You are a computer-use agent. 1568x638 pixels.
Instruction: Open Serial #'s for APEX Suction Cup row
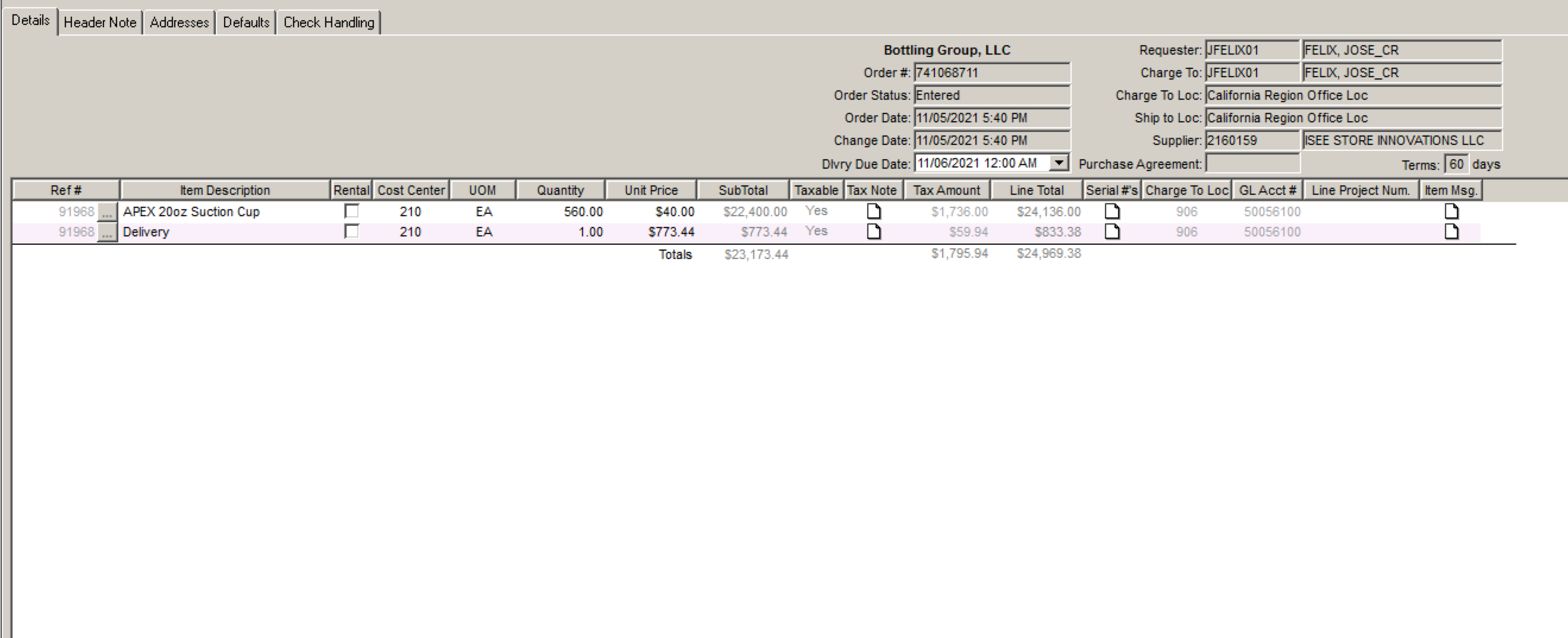pyautogui.click(x=1112, y=211)
